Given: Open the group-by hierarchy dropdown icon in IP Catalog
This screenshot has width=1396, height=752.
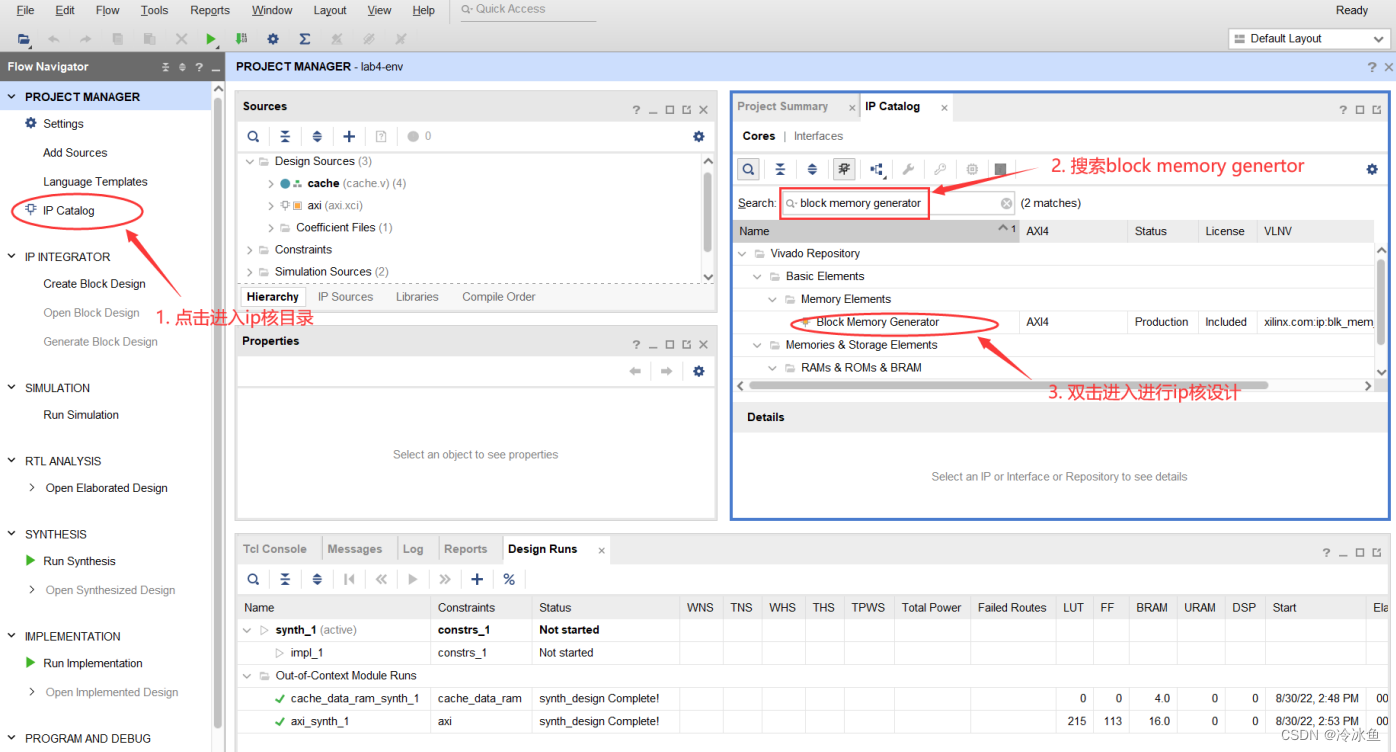Looking at the screenshot, I should point(877,169).
